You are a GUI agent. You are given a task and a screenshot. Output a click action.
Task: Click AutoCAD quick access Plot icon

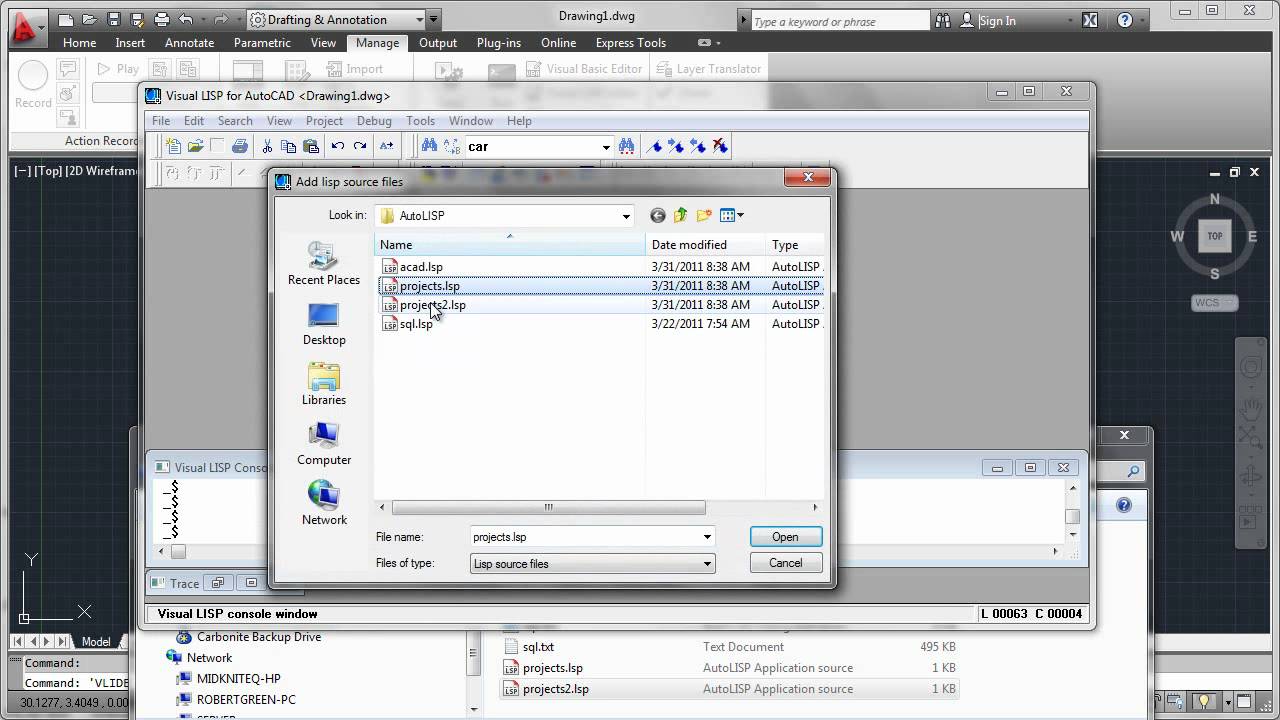(162, 19)
